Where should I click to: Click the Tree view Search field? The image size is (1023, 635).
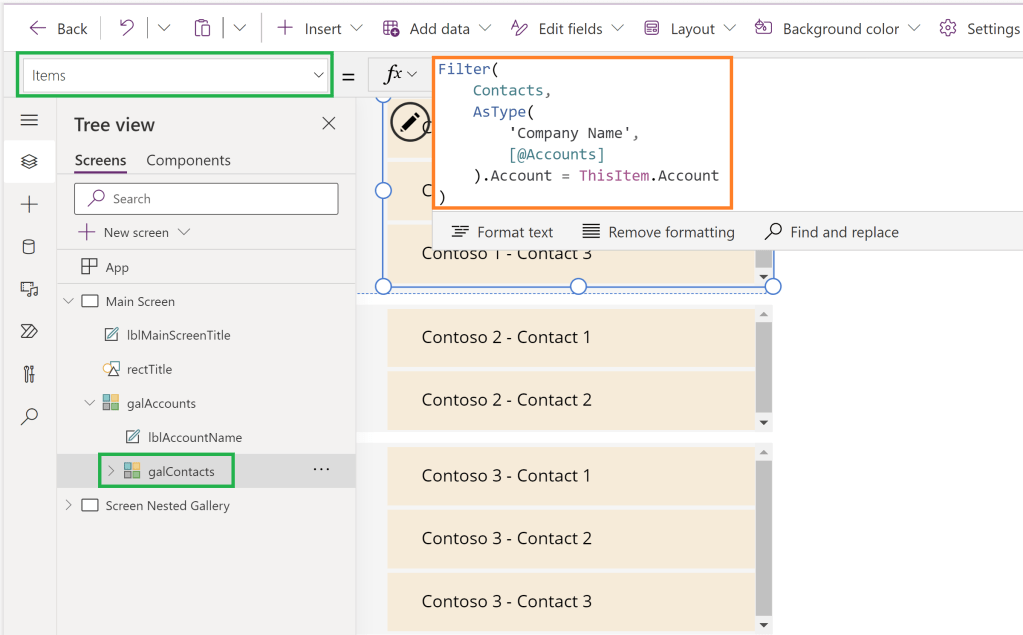tap(206, 199)
